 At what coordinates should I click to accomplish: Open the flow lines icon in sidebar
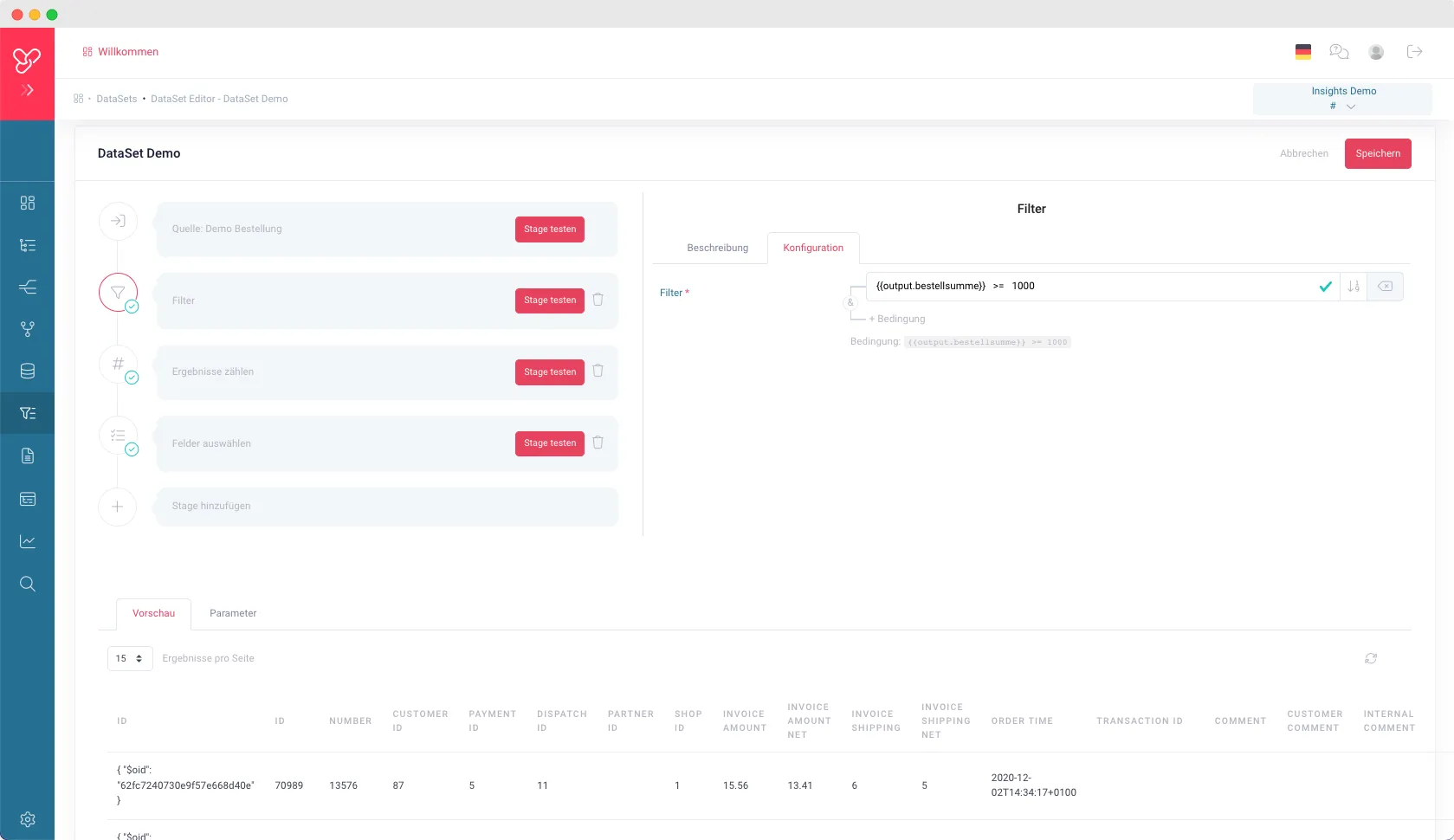(x=28, y=287)
